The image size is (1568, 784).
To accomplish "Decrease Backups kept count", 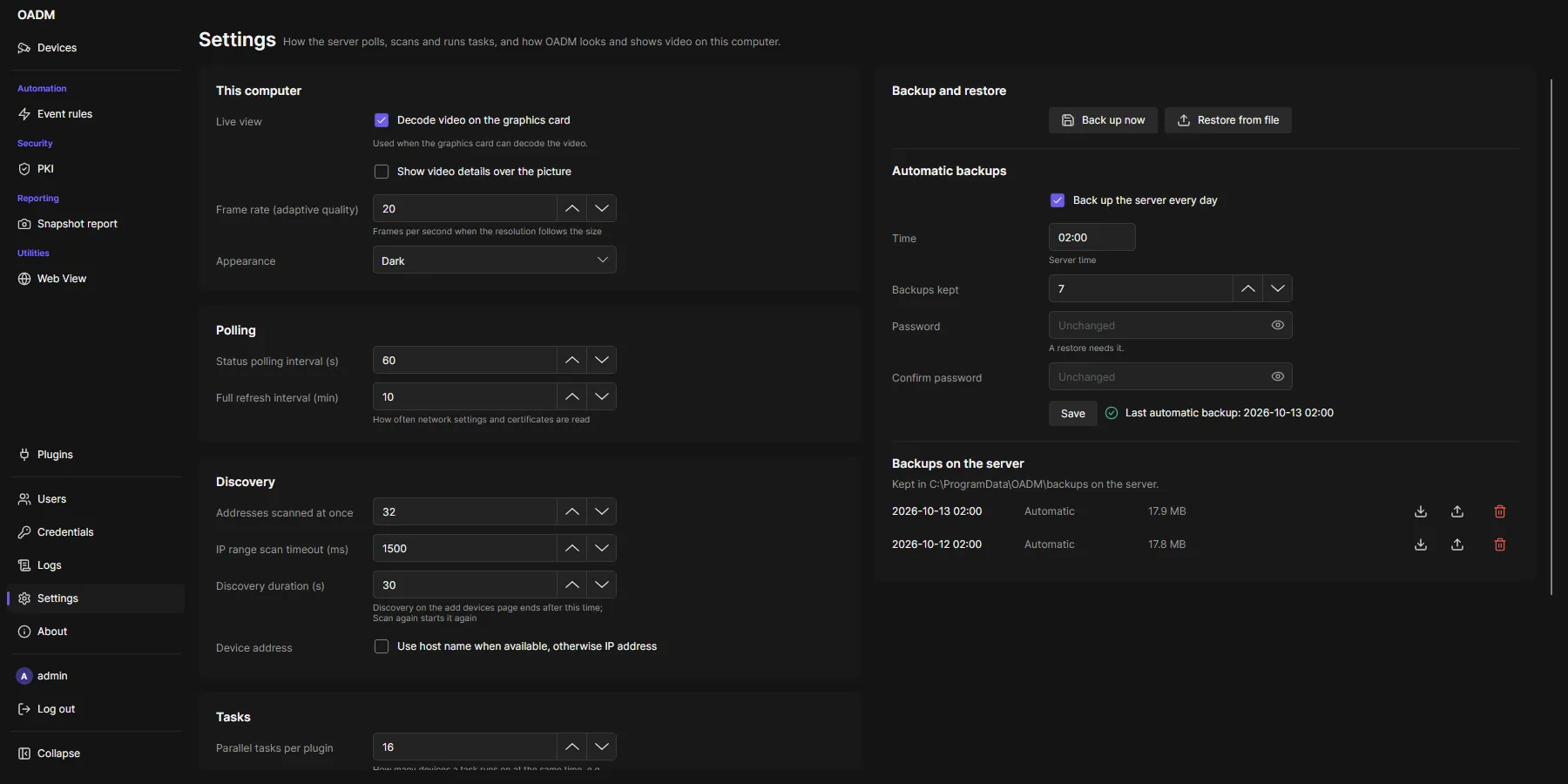I will [1278, 288].
